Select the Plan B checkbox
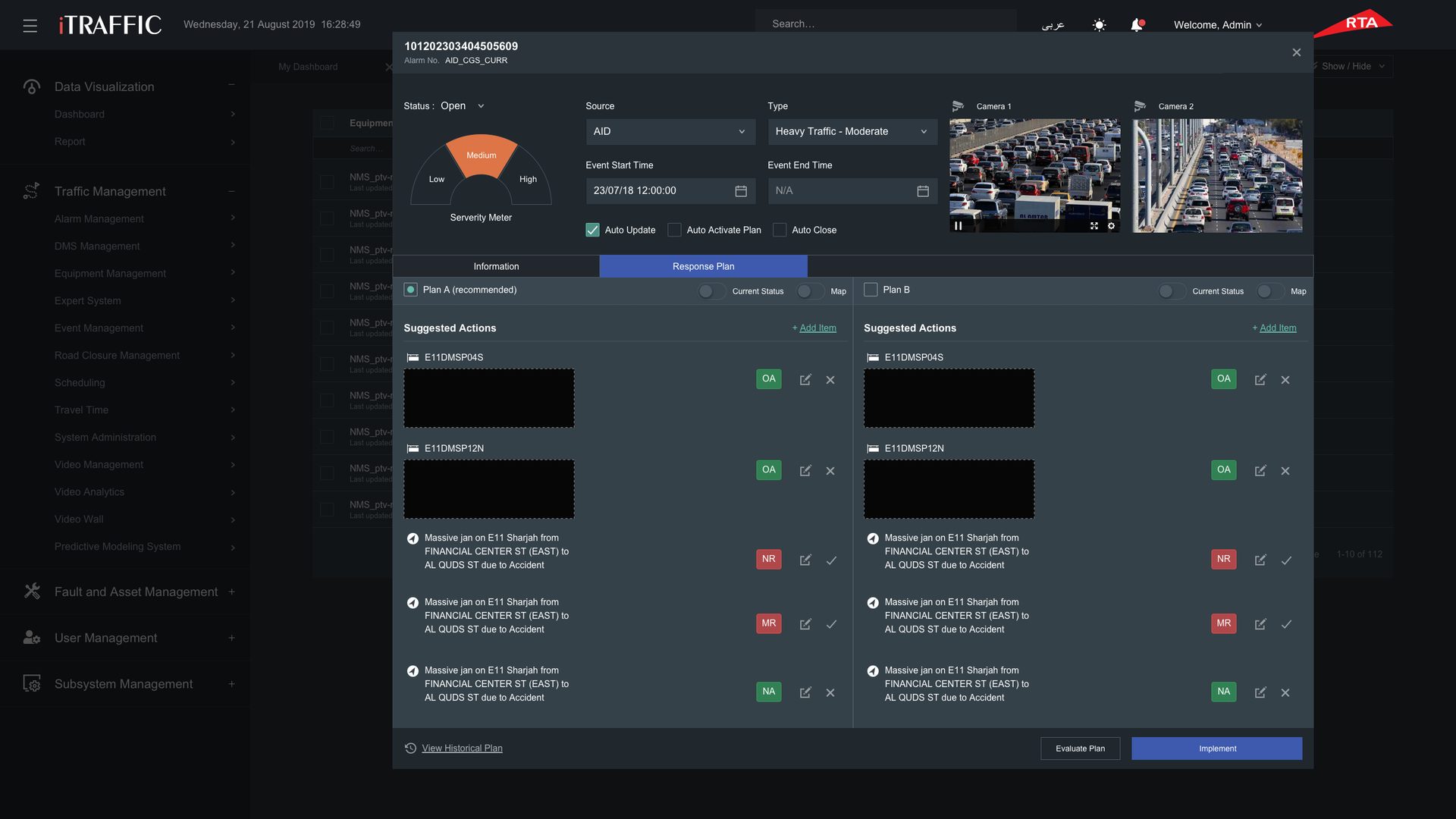 [x=871, y=290]
